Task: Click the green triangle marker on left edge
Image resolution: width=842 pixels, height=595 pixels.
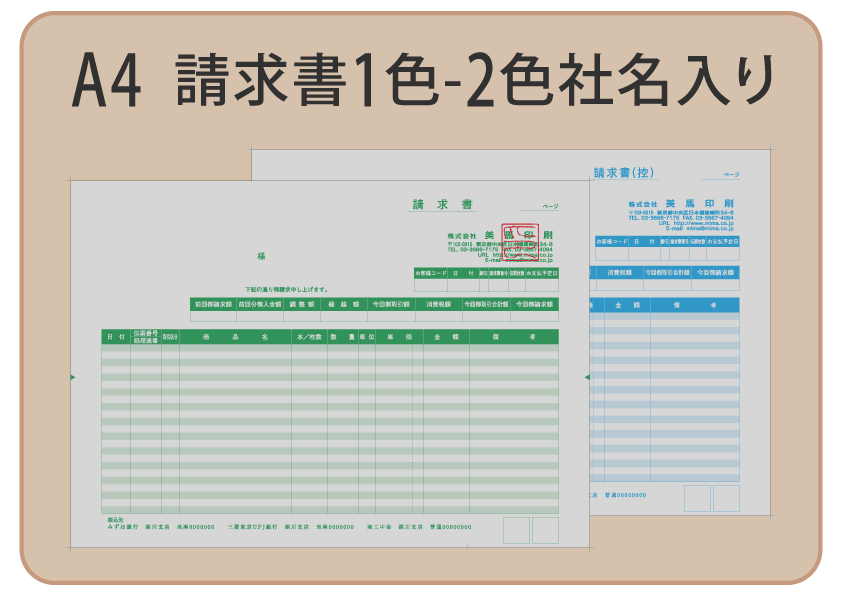Action: (x=72, y=377)
